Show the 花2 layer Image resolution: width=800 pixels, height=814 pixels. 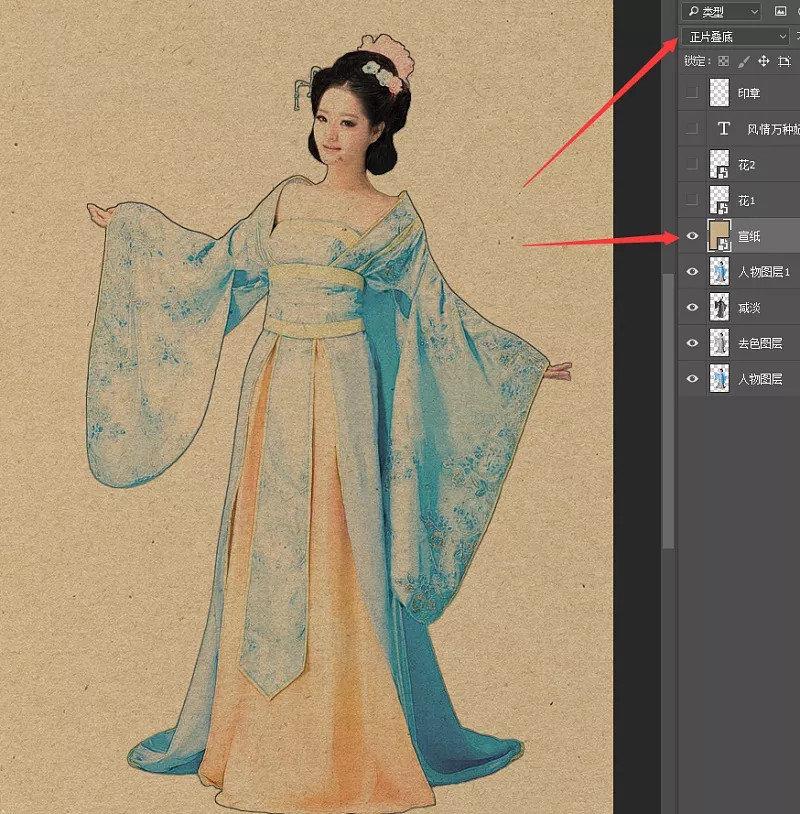[692, 164]
